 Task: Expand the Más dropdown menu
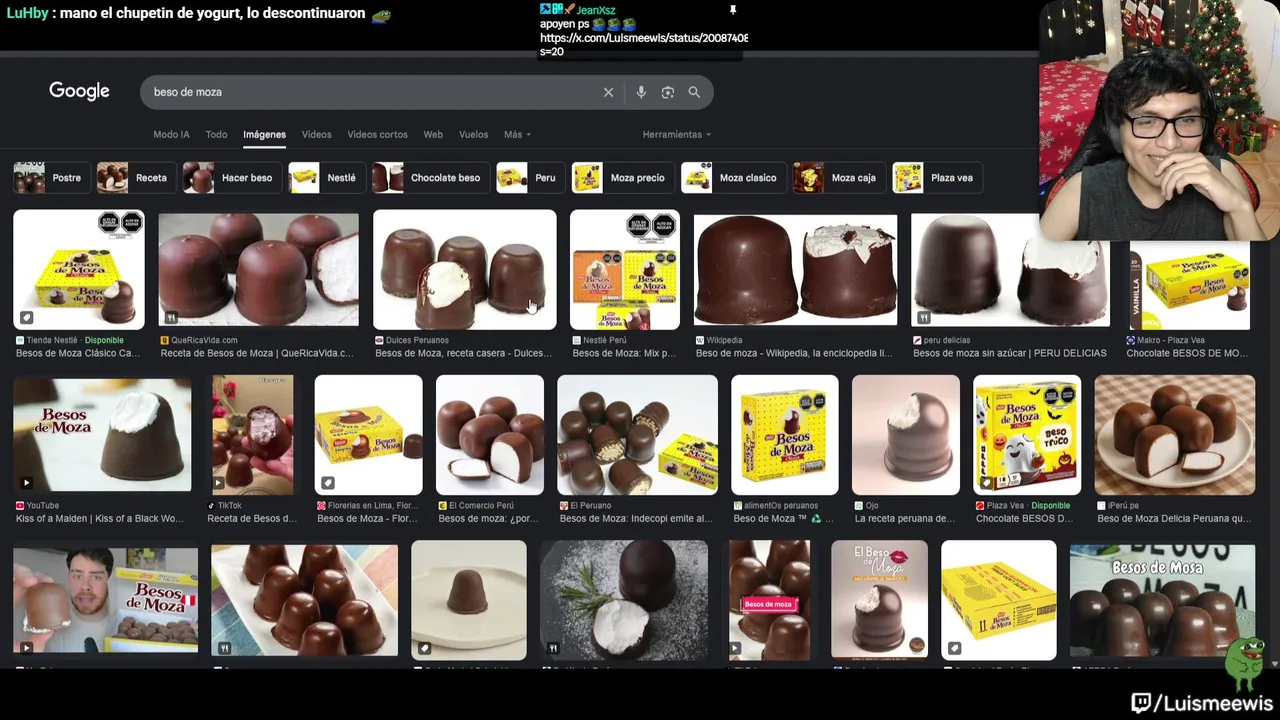pyautogui.click(x=517, y=134)
